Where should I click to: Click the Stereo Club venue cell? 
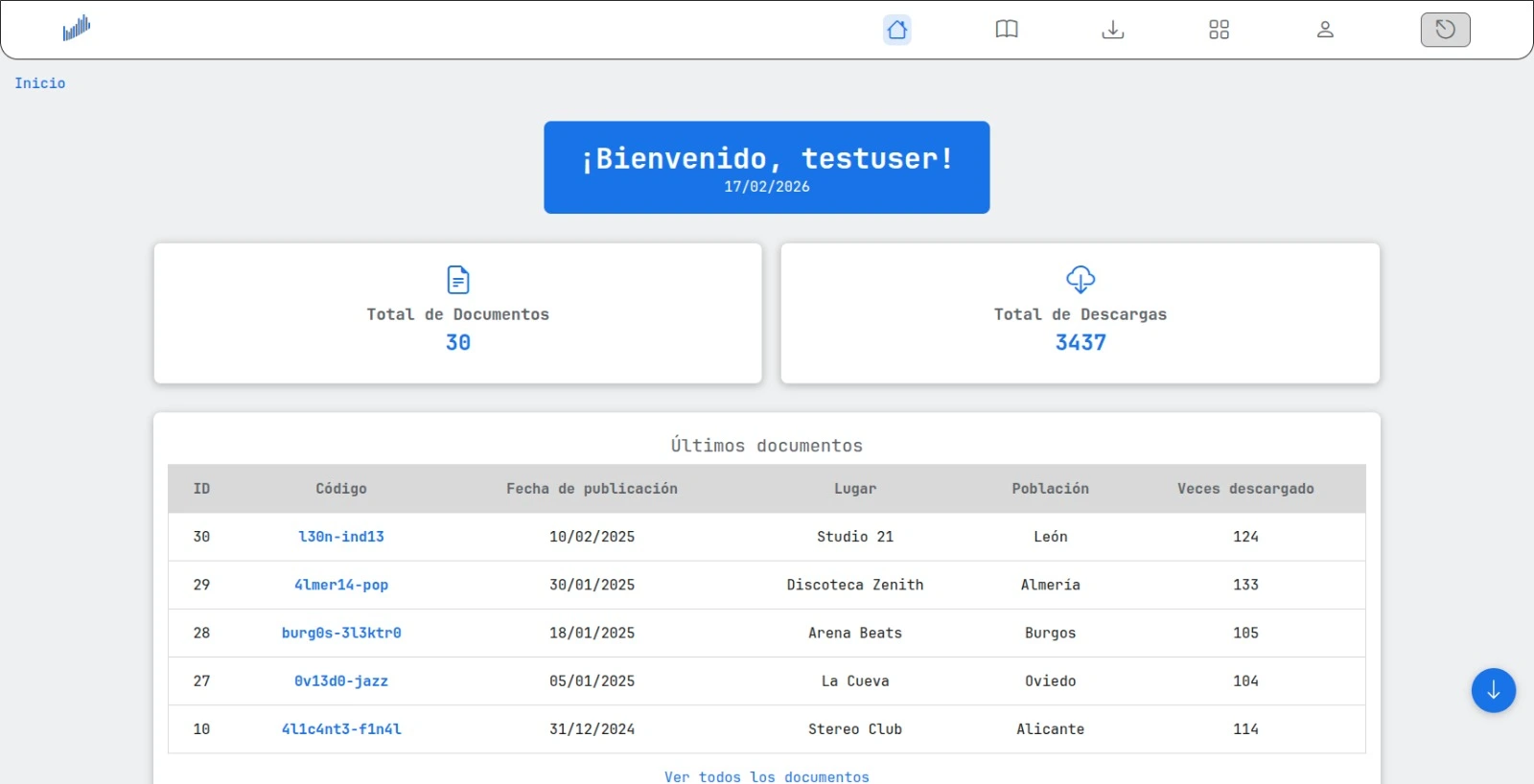point(855,729)
